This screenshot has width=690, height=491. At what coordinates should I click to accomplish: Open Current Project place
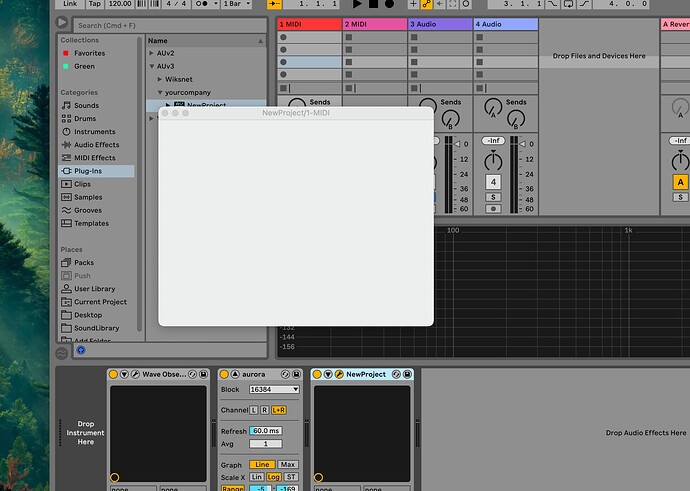100,302
